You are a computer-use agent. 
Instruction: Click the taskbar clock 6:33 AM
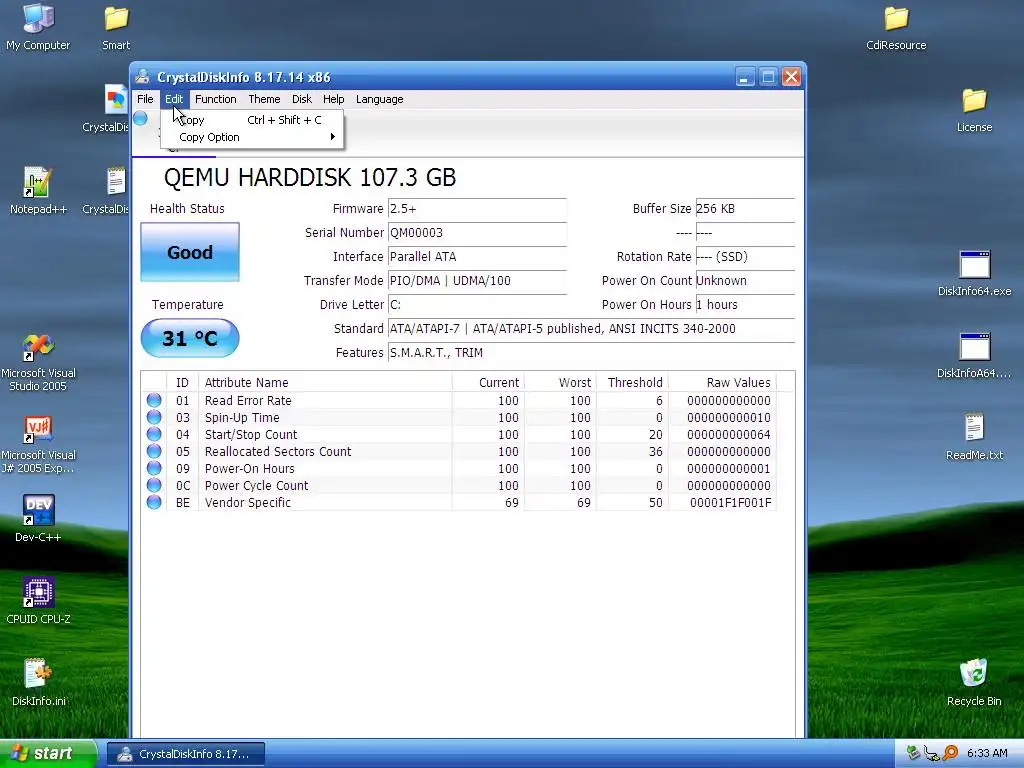(987, 753)
